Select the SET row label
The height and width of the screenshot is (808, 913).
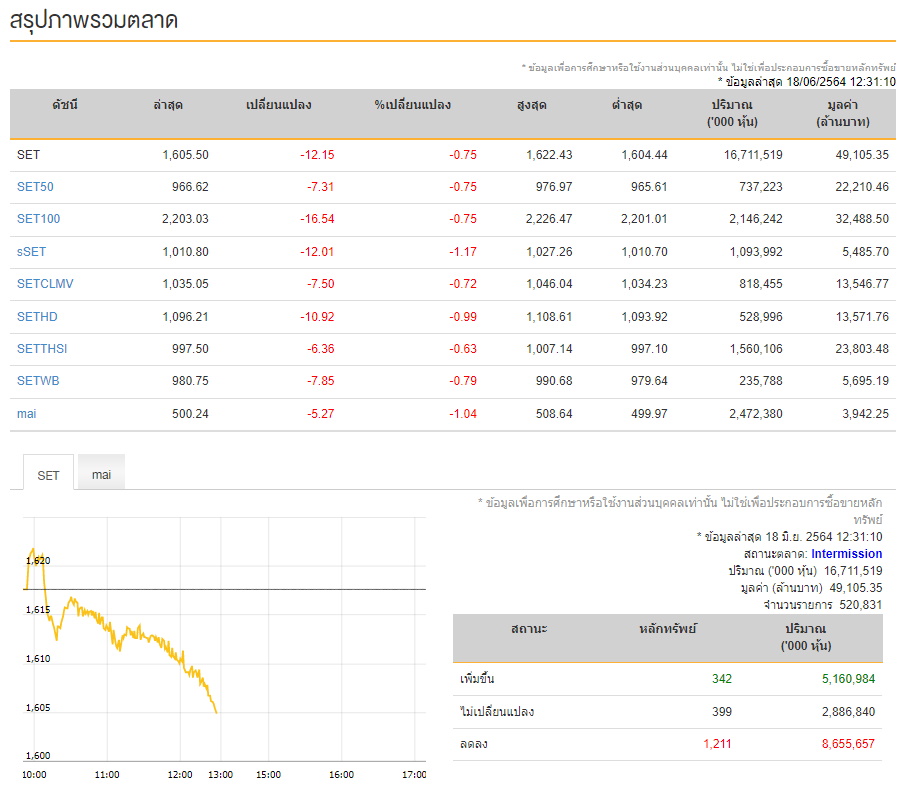coord(28,155)
